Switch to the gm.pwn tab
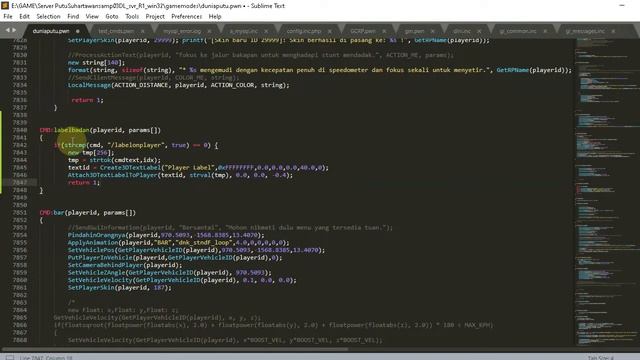This screenshot has height=360, width=640. pyautogui.click(x=414, y=31)
